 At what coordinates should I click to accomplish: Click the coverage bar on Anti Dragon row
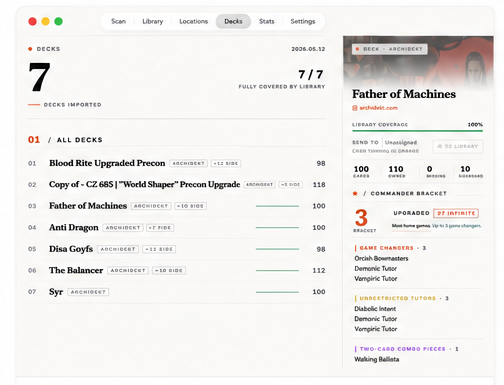point(277,228)
